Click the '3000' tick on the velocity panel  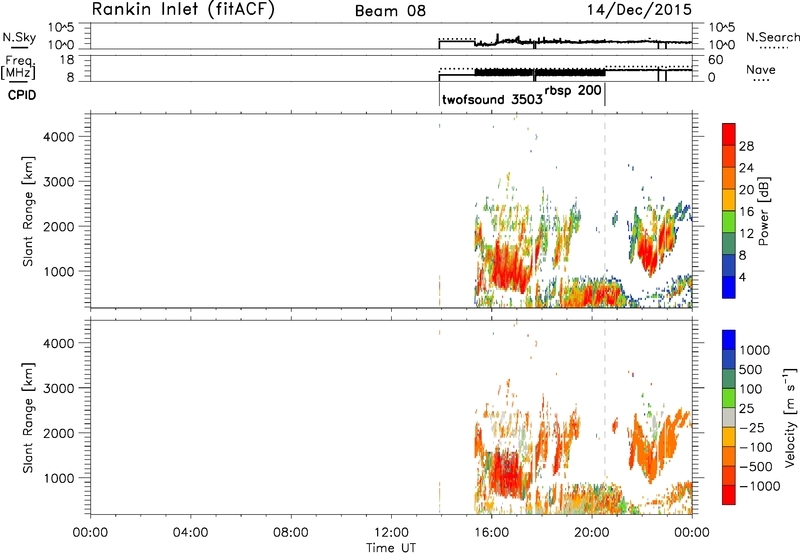click(59, 388)
